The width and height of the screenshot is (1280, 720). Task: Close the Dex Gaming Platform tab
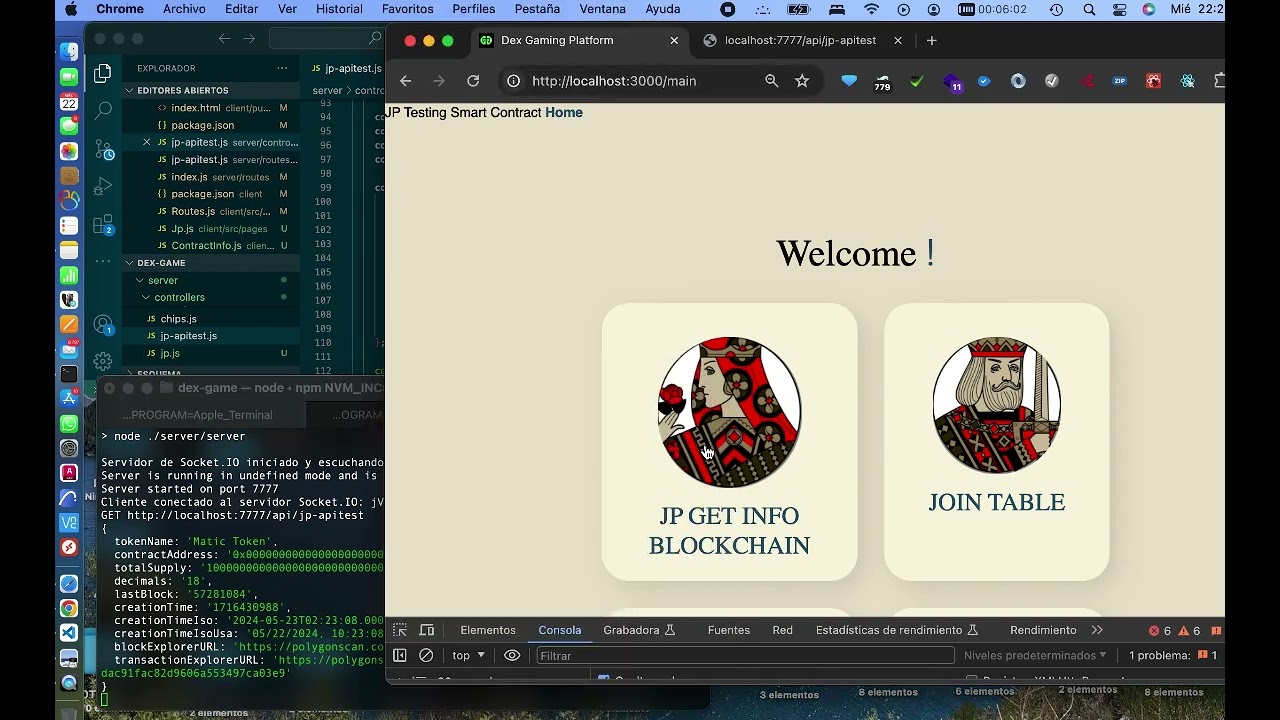(x=674, y=41)
